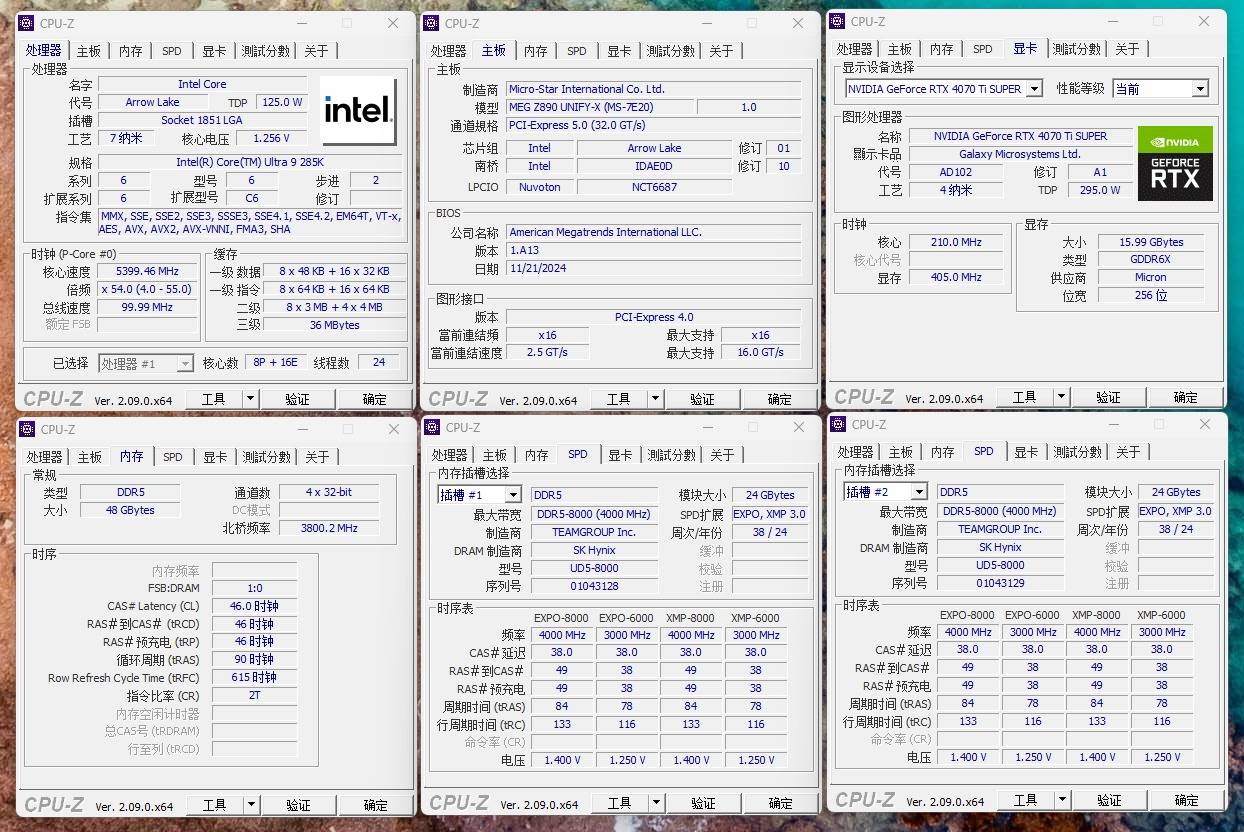Image resolution: width=1244 pixels, height=832 pixels.
Task: Click the CPU-Z title icon in the 48 GBytes memory window
Action: (x=26, y=429)
